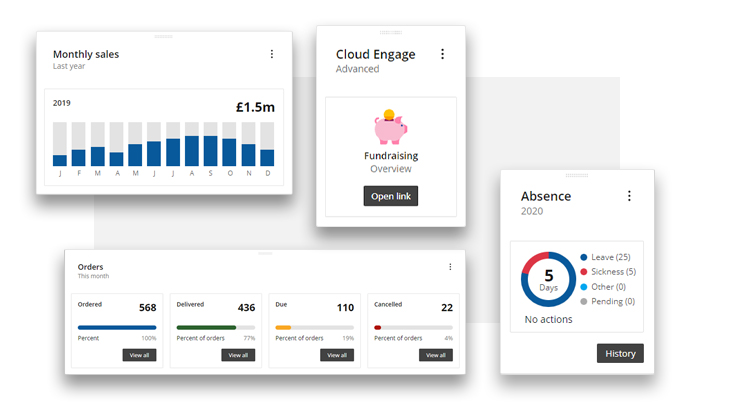This screenshot has height=413, width=735.
Task: Select the Other (0) legend item
Action: [603, 286]
